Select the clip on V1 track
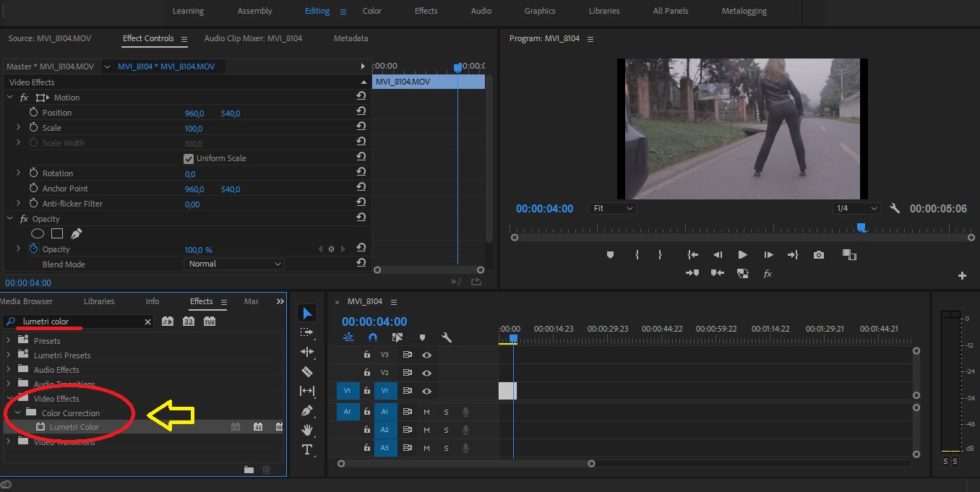Screen dimensions: 980x492 click(x=508, y=391)
